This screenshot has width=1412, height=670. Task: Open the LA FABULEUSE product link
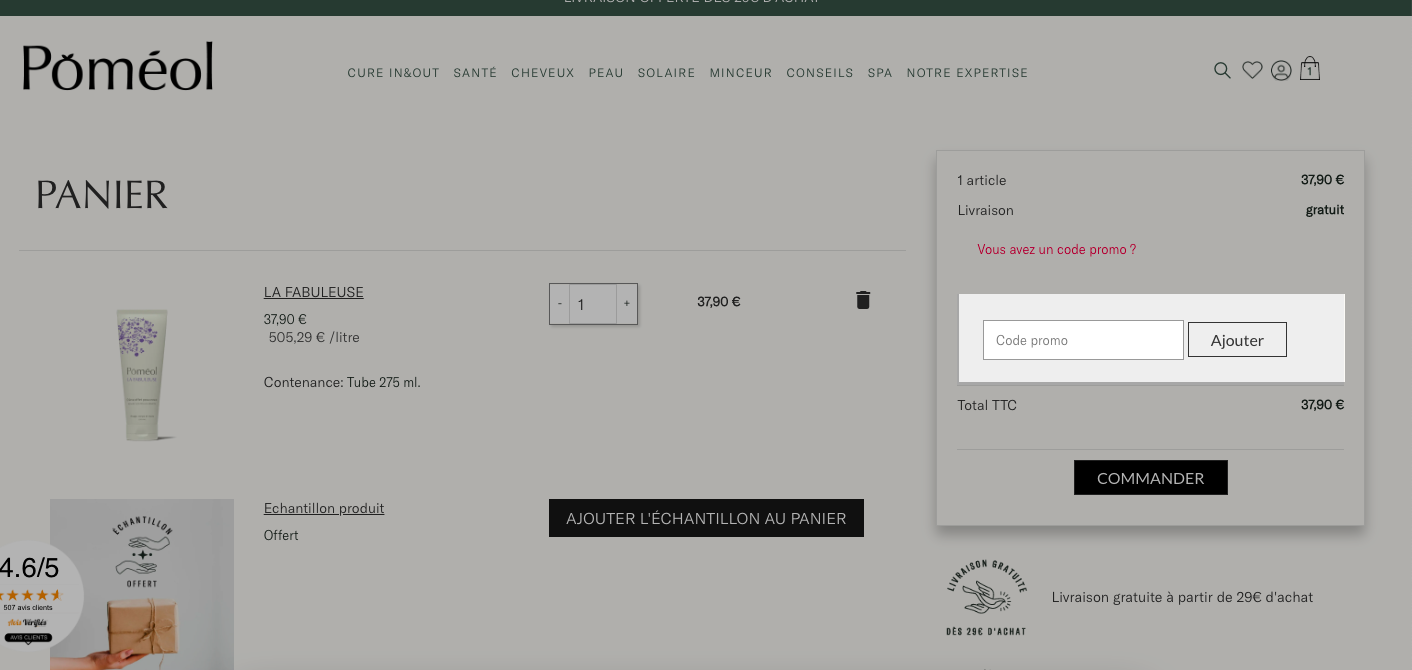[314, 292]
